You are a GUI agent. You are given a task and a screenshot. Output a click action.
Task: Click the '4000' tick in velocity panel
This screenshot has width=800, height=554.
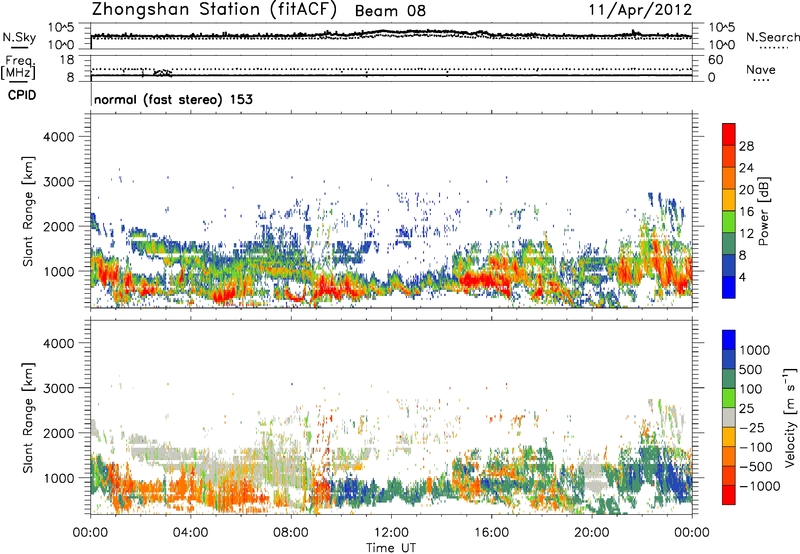(59, 343)
